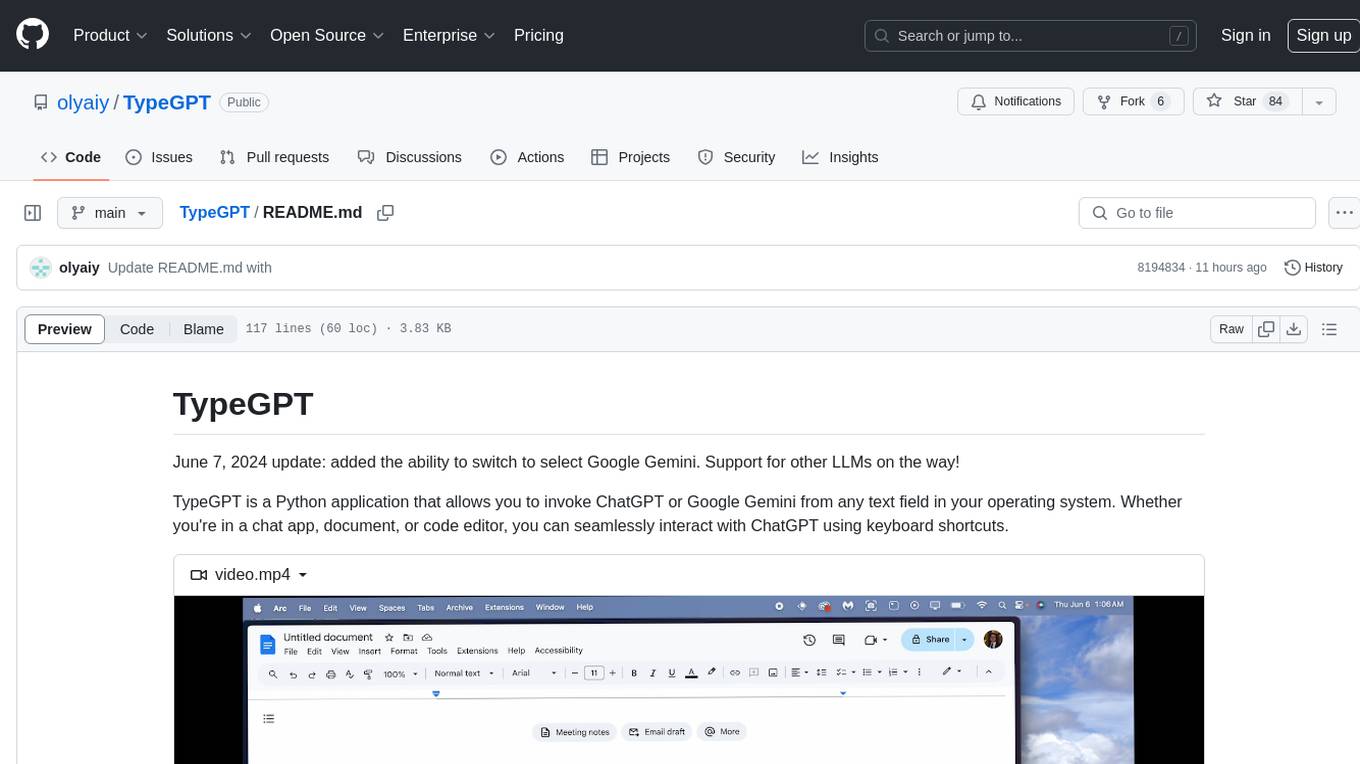Screen dimensions: 1360x764
Task: Open the Update README.md commit message
Action: [189, 268]
